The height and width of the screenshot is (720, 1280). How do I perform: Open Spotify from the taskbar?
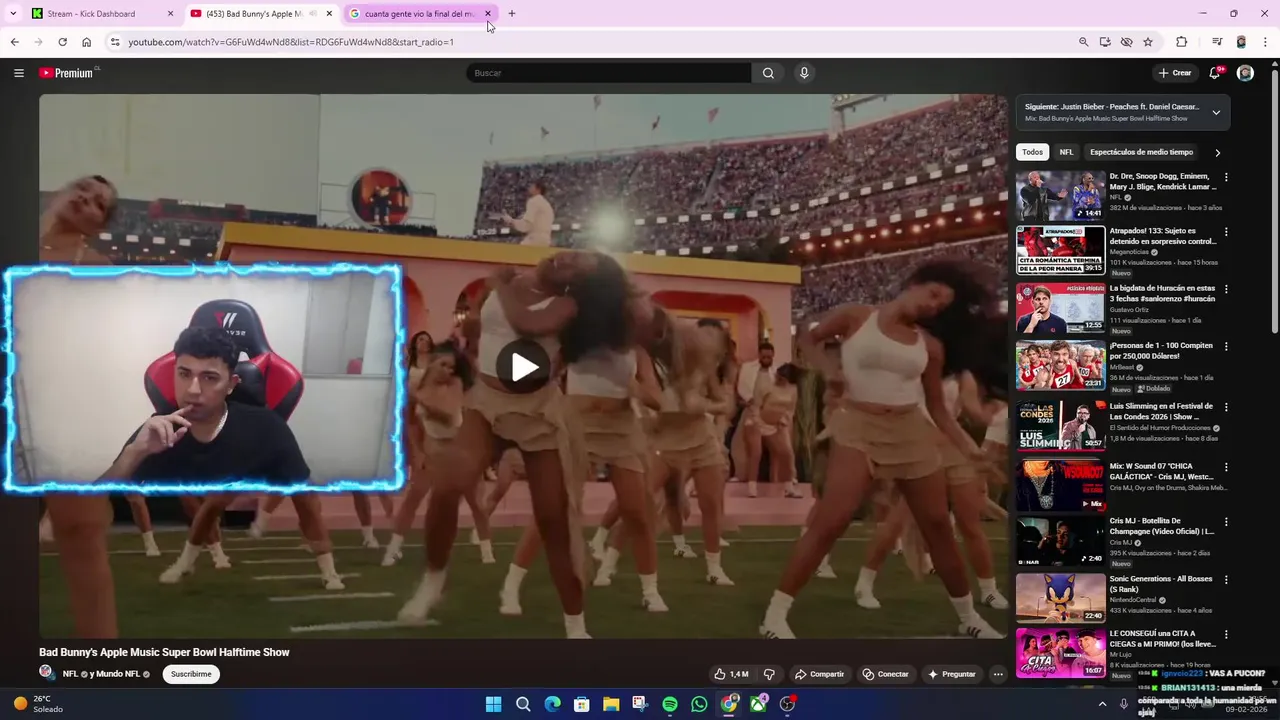(670, 704)
